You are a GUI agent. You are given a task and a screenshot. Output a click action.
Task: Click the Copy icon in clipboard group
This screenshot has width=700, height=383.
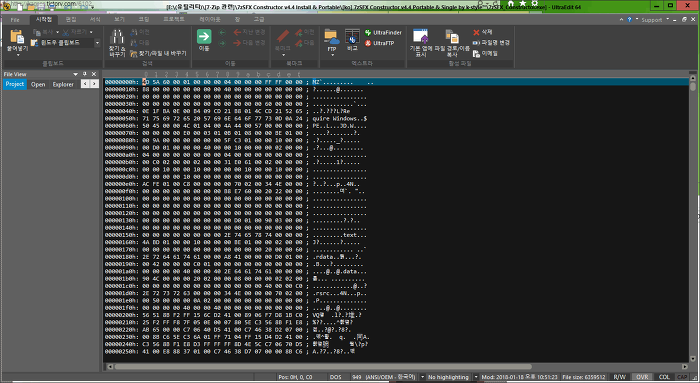coord(36,32)
